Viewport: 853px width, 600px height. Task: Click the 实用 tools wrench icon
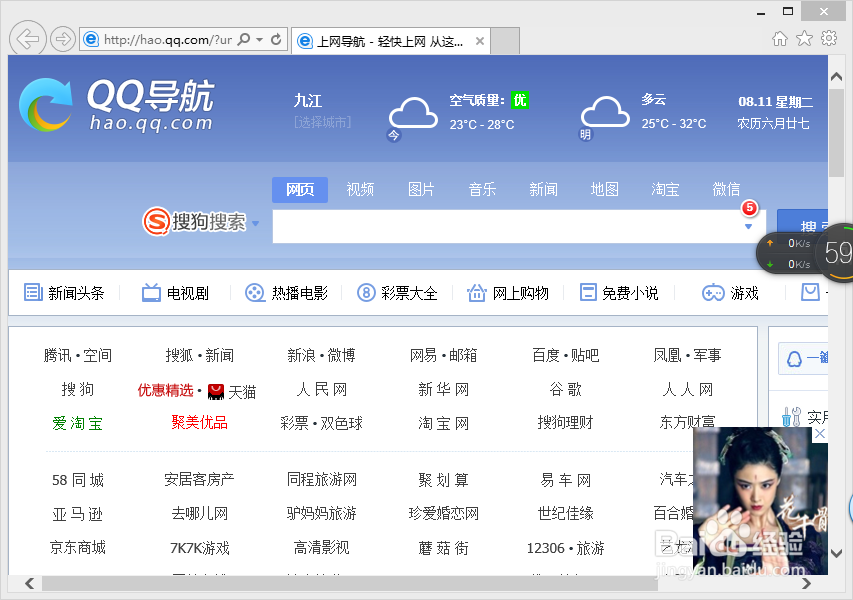(790, 417)
